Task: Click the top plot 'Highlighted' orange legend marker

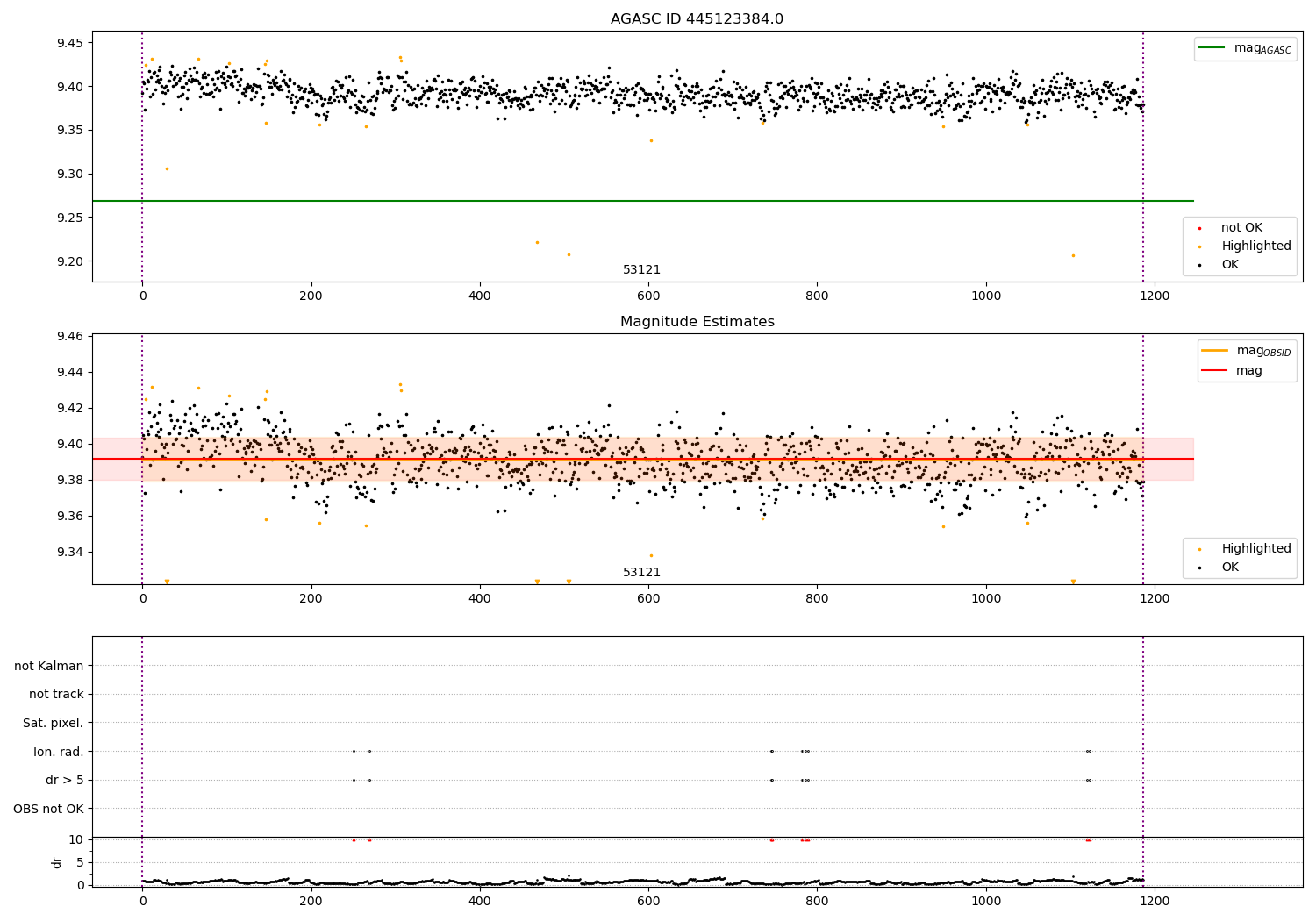Action: click(x=1199, y=246)
